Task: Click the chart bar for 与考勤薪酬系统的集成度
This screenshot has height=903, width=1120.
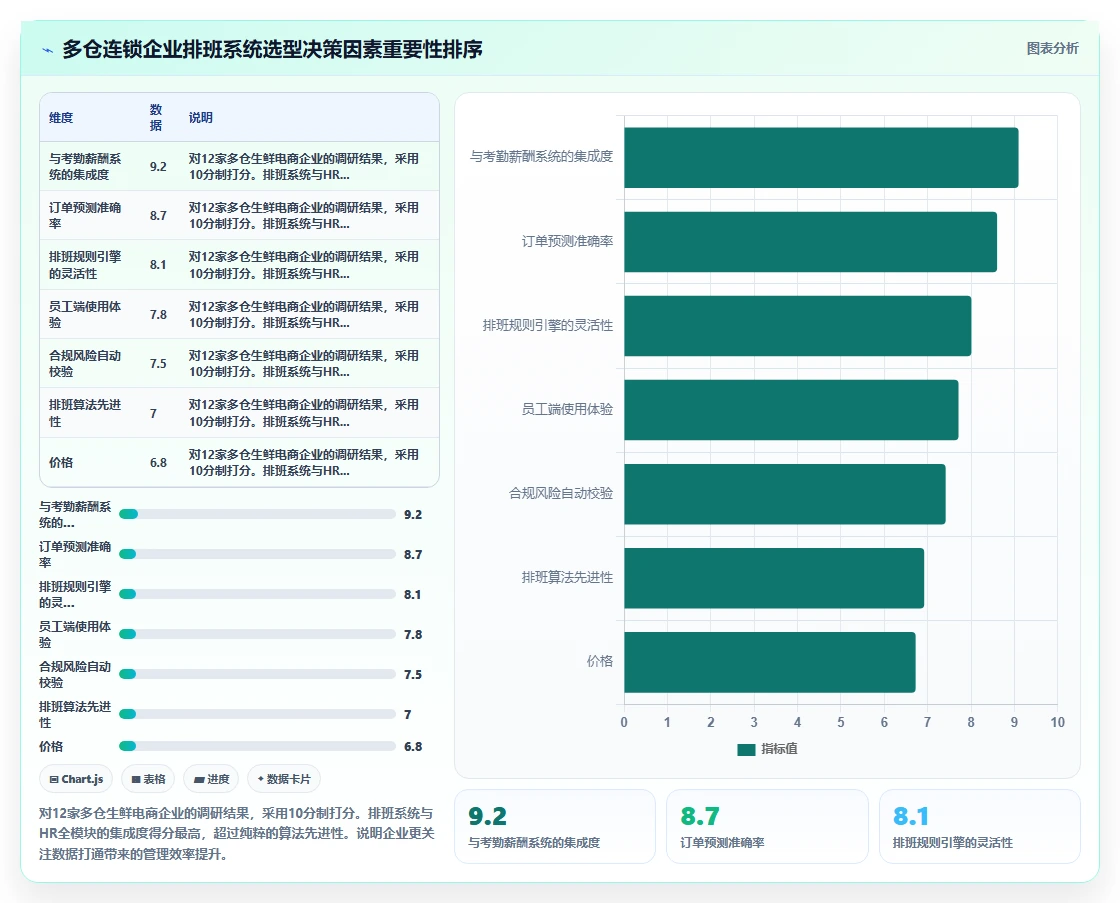Action: click(821, 158)
